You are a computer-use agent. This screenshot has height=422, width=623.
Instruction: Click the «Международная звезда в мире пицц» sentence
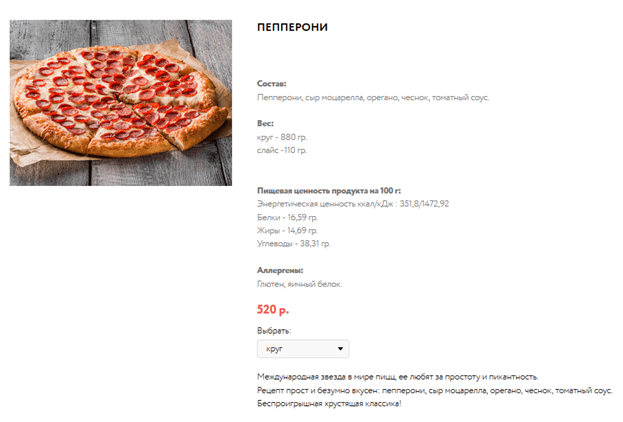coord(398,376)
